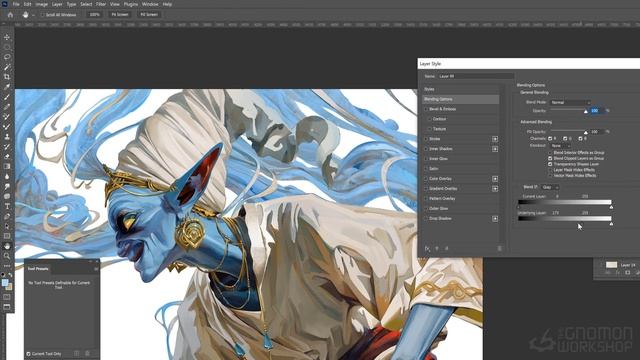Click the Fill Opacity slider handle
640x360 pixels.
(586, 133)
